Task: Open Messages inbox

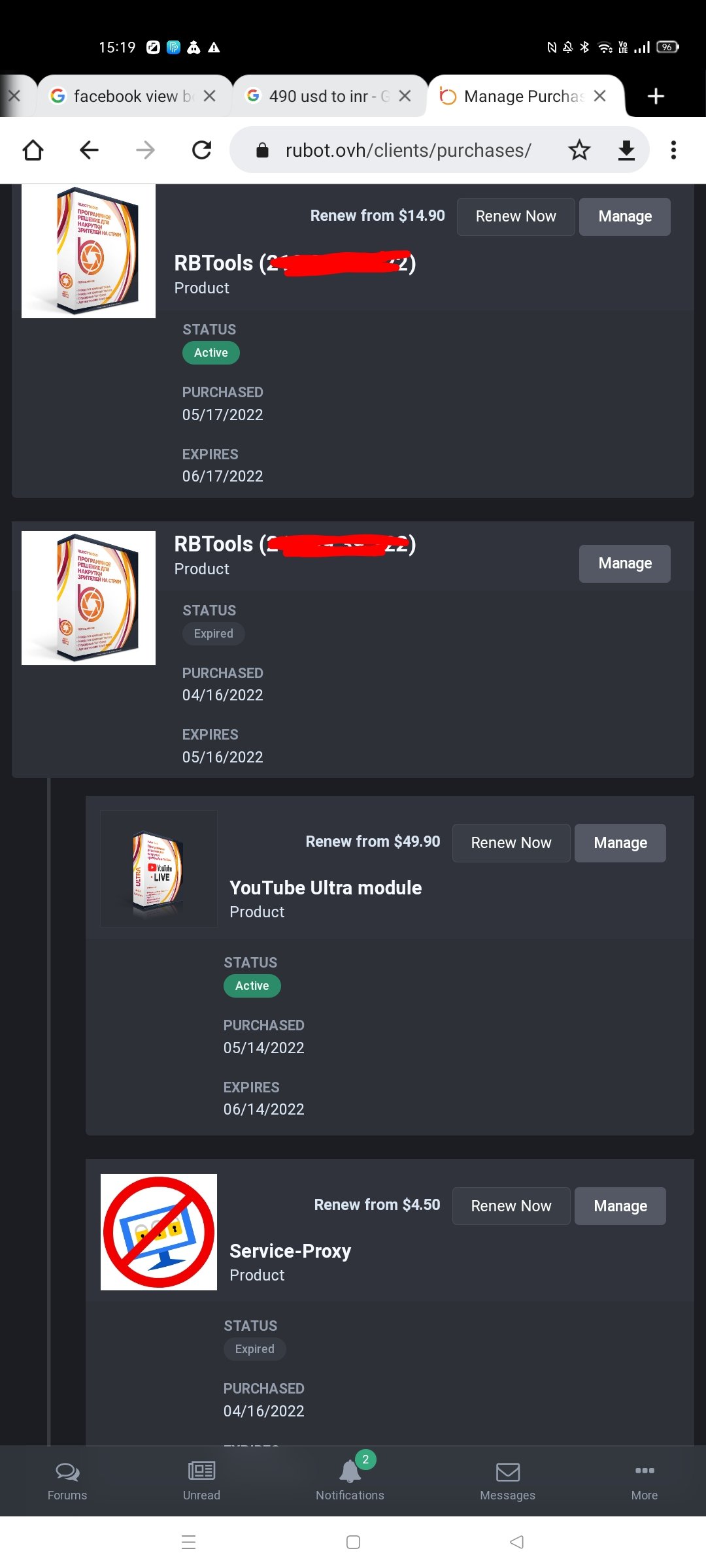Action: [507, 1480]
